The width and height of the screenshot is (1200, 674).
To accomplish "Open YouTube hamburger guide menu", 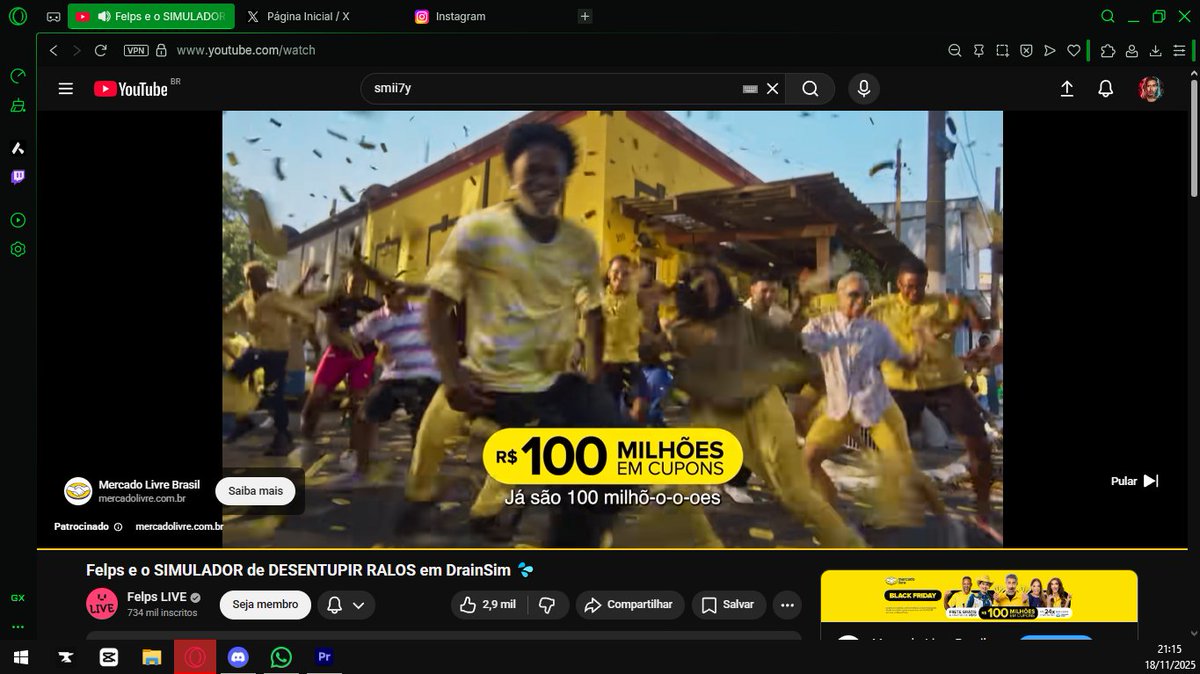I will pos(66,88).
